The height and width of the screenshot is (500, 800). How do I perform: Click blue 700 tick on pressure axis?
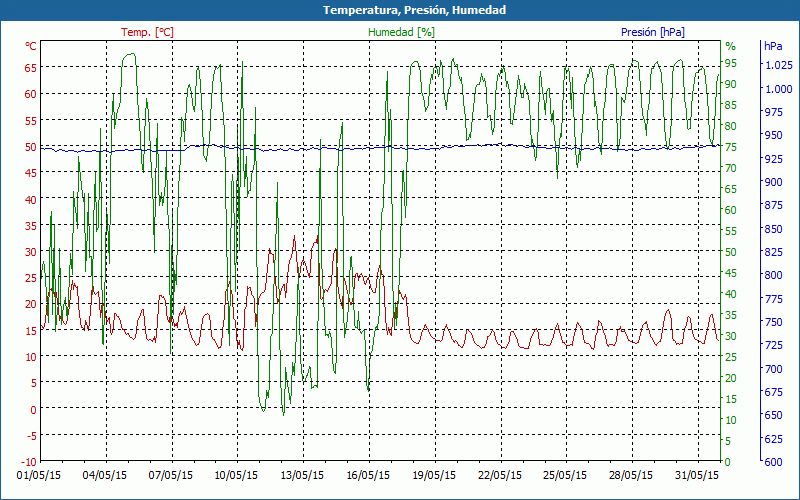[773, 368]
